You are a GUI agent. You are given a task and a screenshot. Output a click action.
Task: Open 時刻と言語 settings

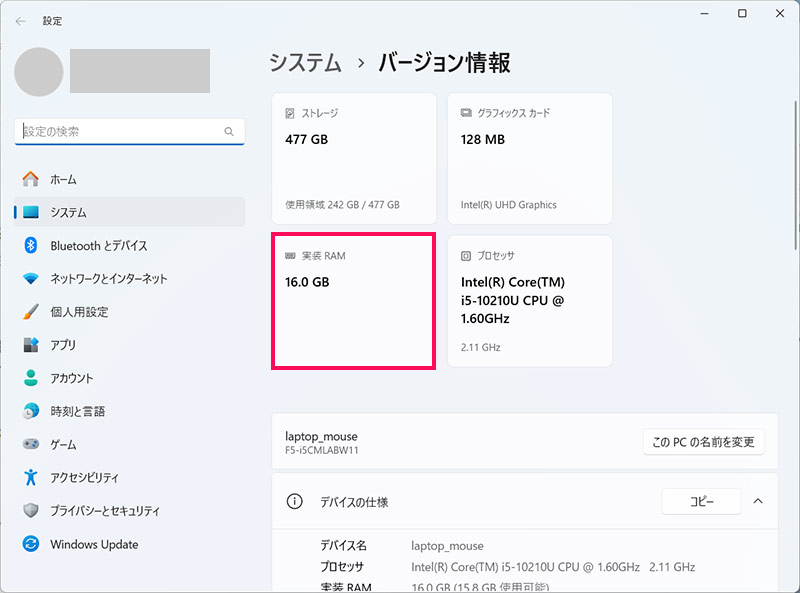coord(130,411)
